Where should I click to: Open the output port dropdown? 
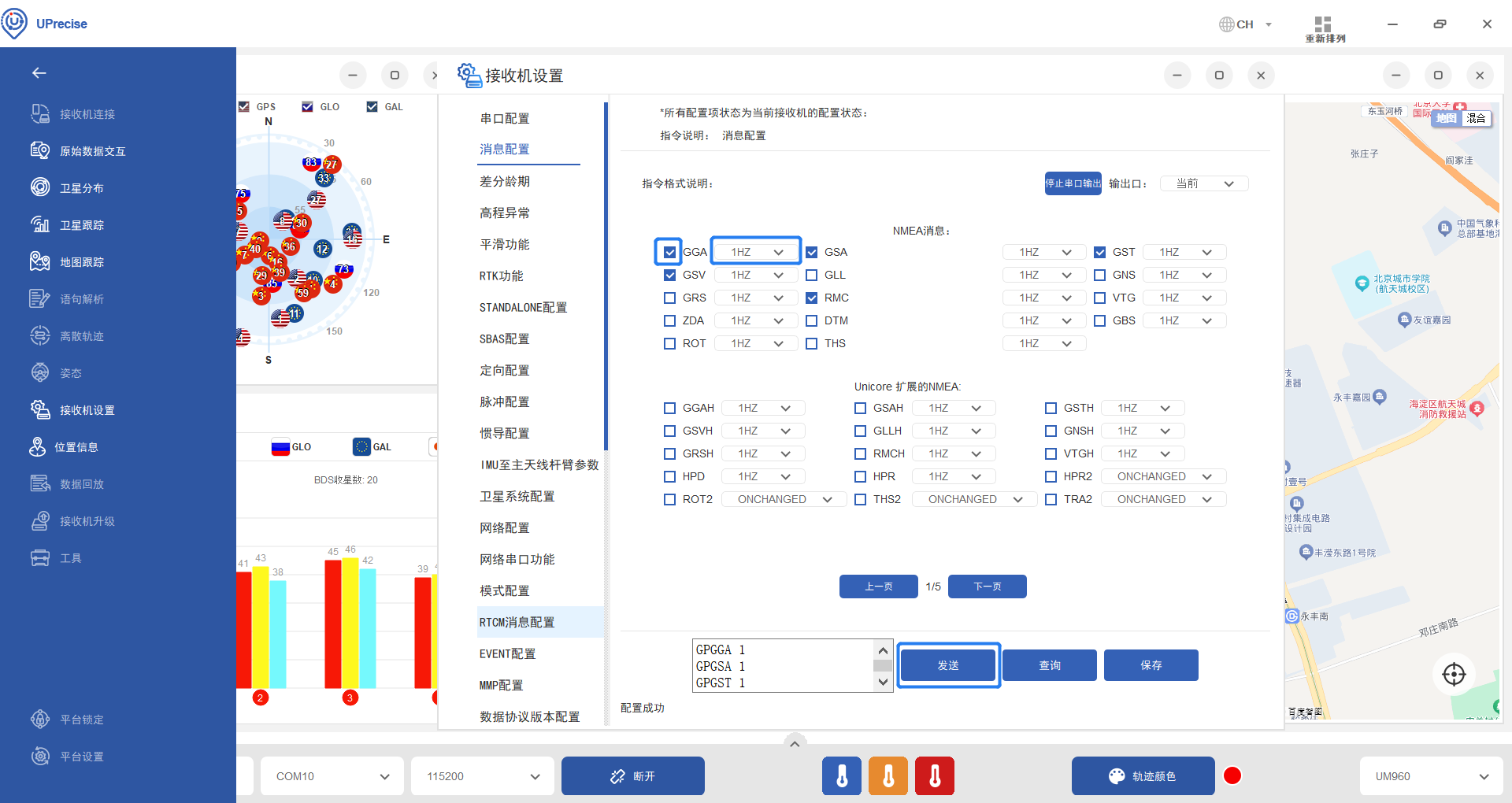coord(1203,183)
